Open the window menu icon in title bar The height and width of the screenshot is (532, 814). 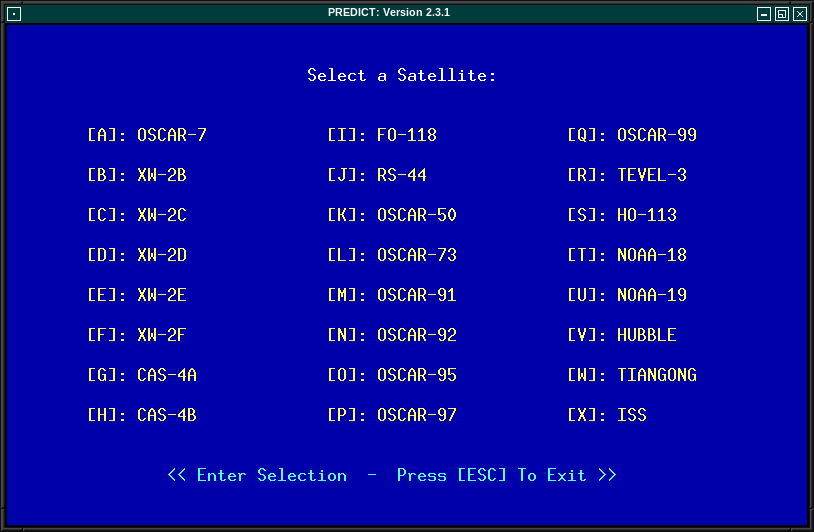pyautogui.click(x=14, y=14)
